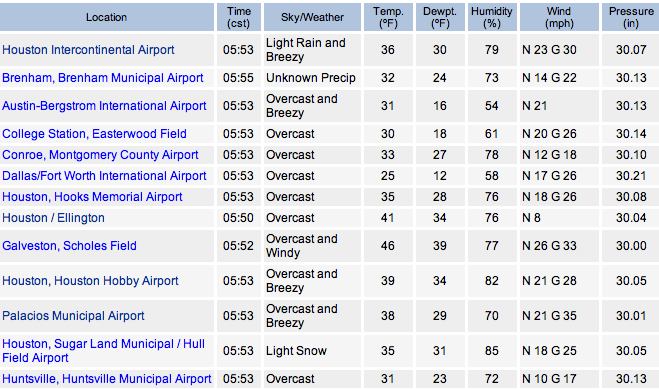Click the Temp. (°F) column header
The height and width of the screenshot is (389, 659).
tap(388, 17)
